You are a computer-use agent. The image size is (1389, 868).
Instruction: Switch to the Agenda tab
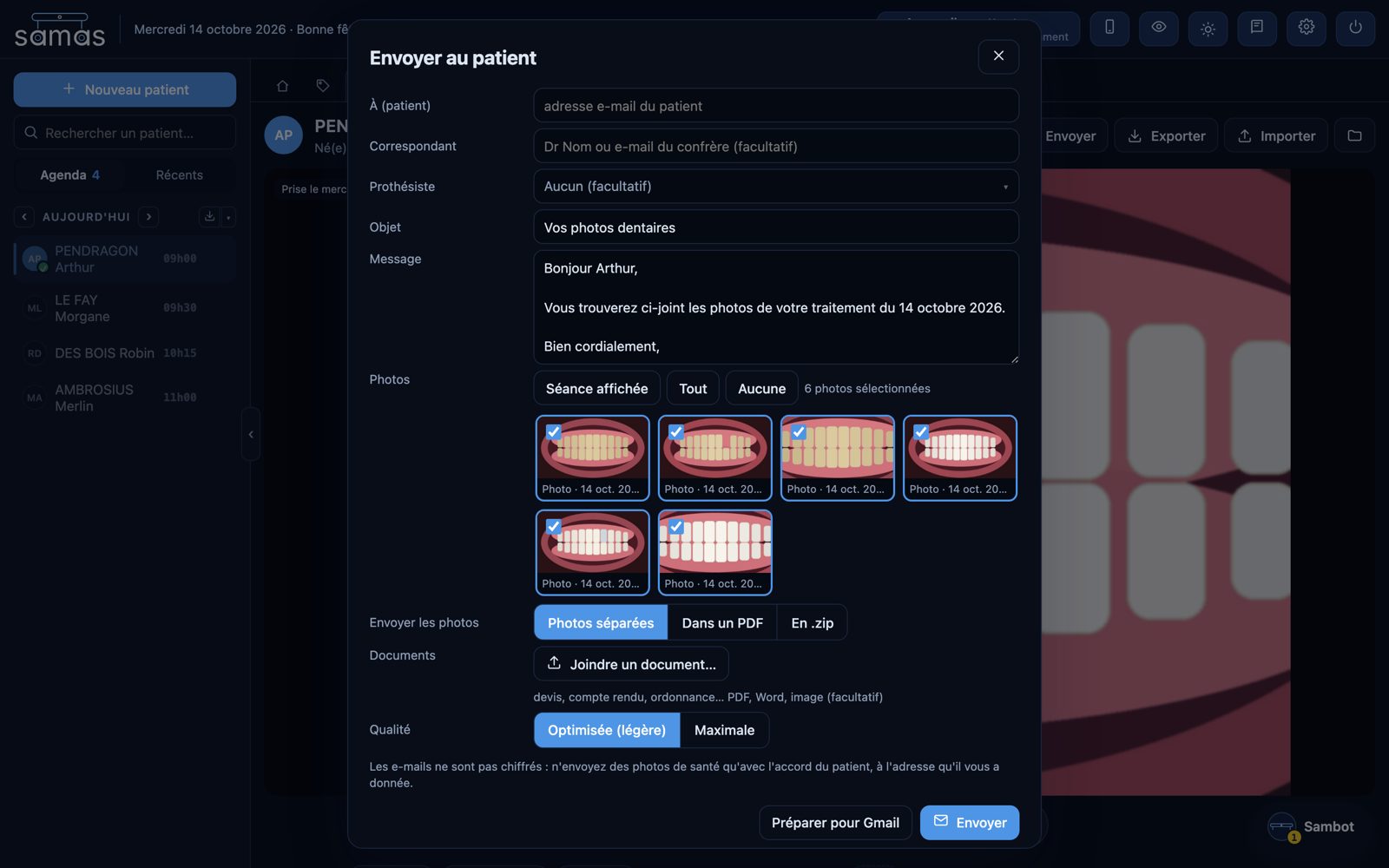[x=69, y=175]
